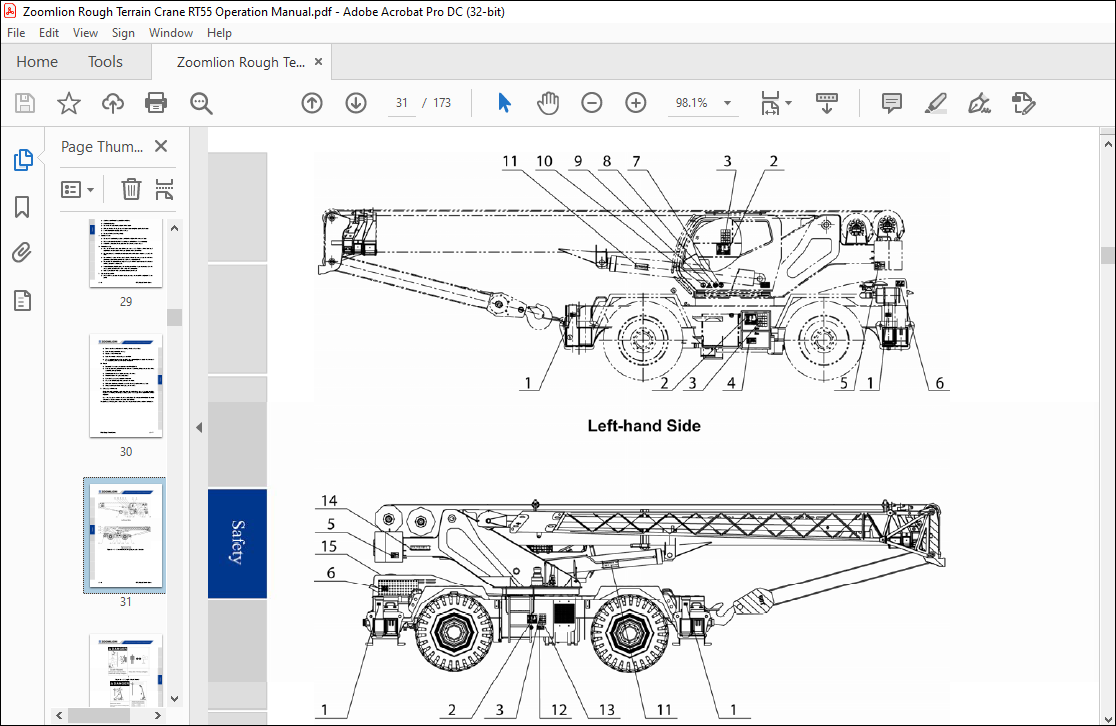Go to previous page arrow up icon

coord(312,103)
